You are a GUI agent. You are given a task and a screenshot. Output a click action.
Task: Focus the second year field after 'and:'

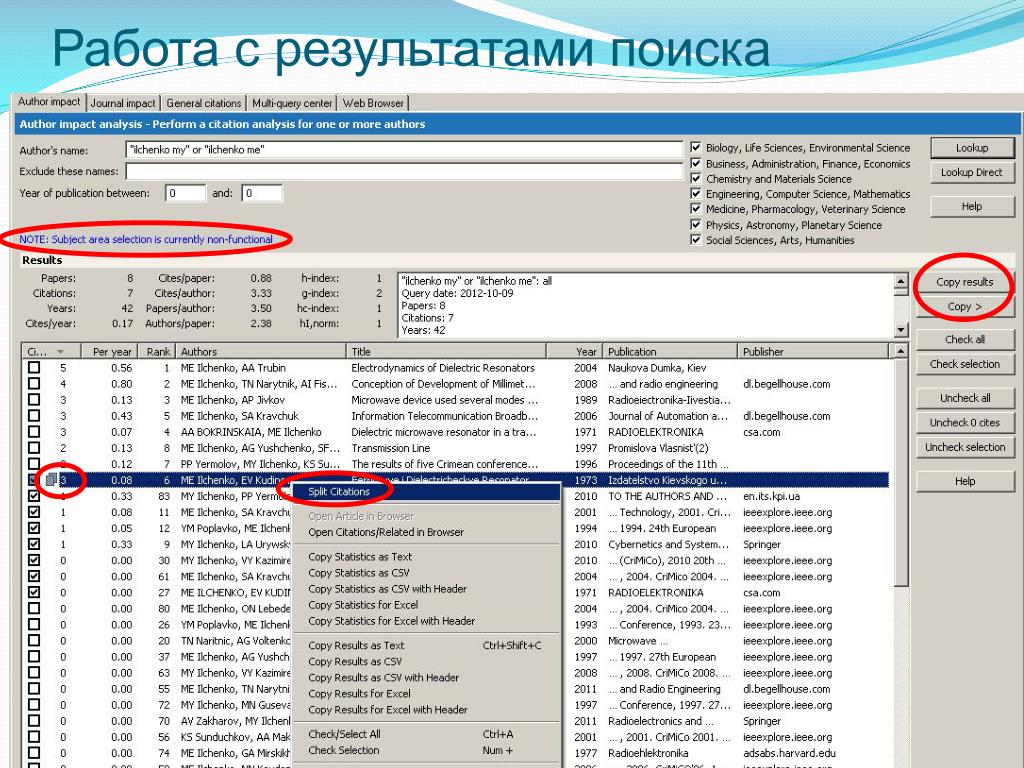click(262, 193)
